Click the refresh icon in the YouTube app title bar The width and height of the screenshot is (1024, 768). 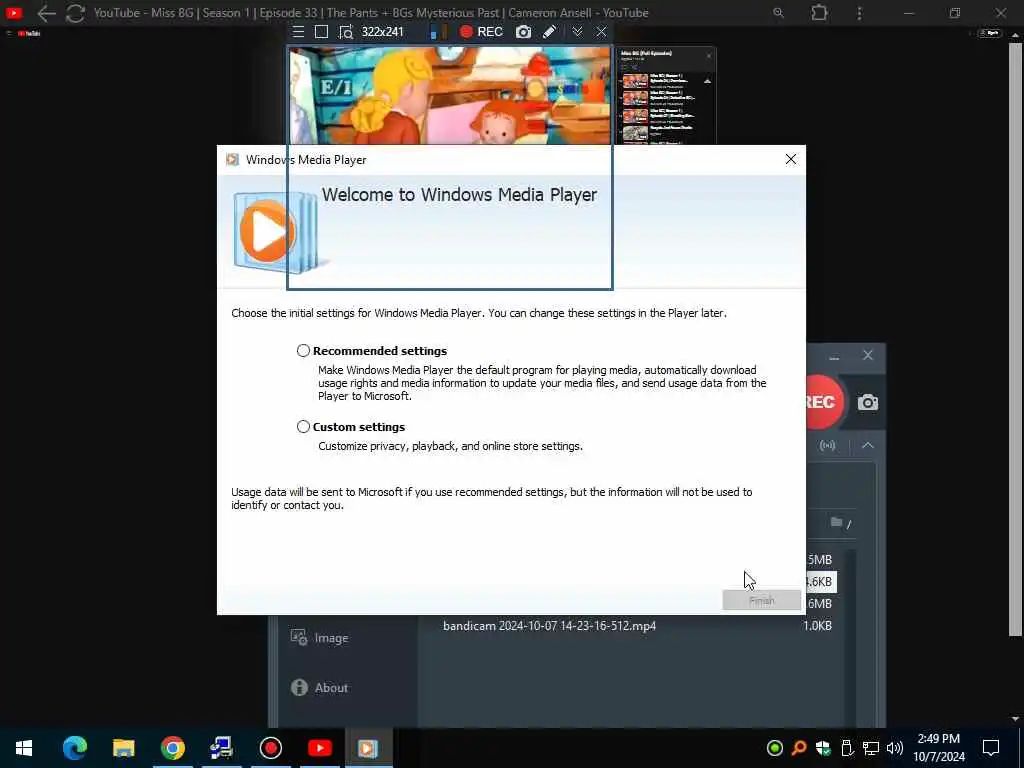pyautogui.click(x=75, y=13)
